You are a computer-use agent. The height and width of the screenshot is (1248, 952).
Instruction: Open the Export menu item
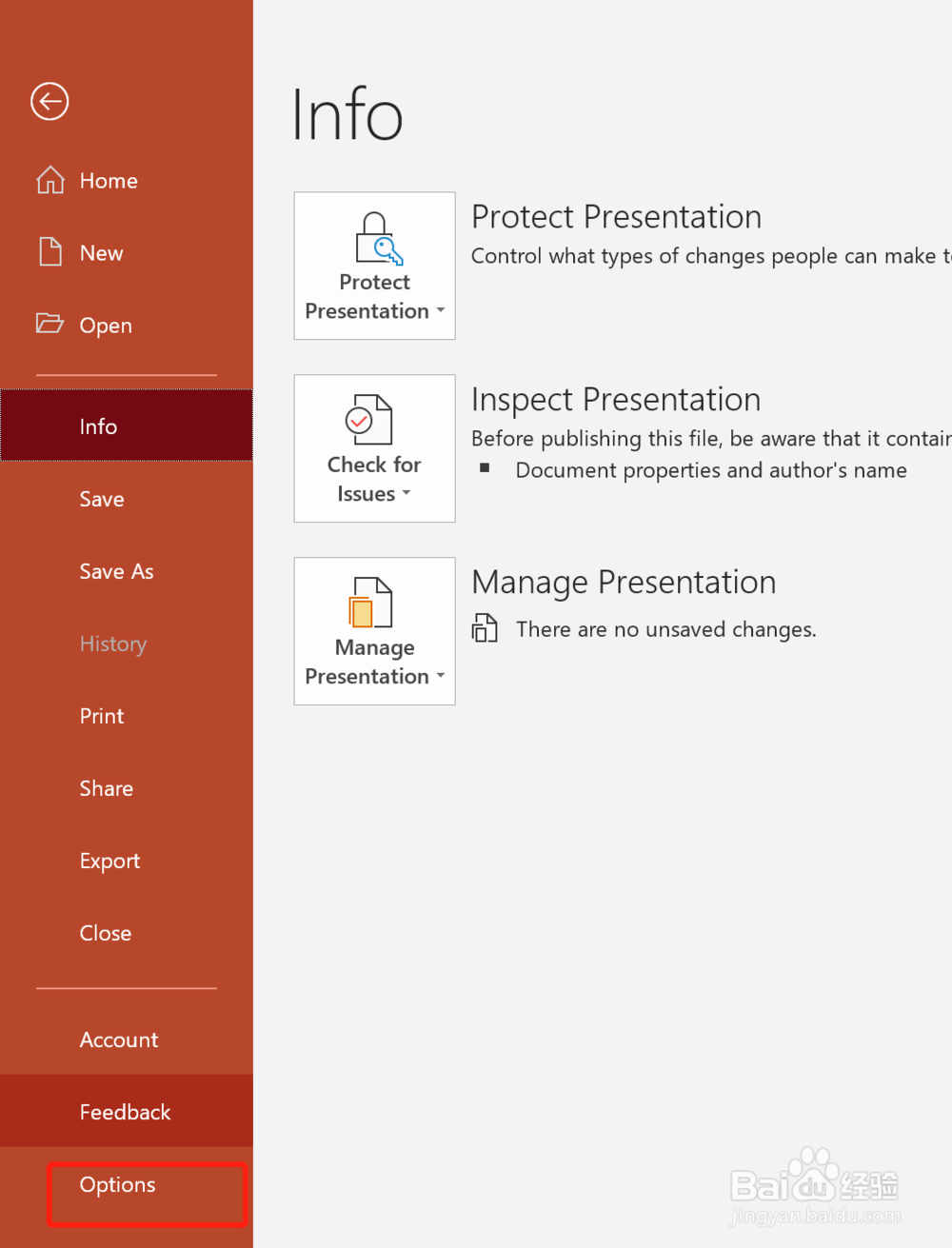109,861
